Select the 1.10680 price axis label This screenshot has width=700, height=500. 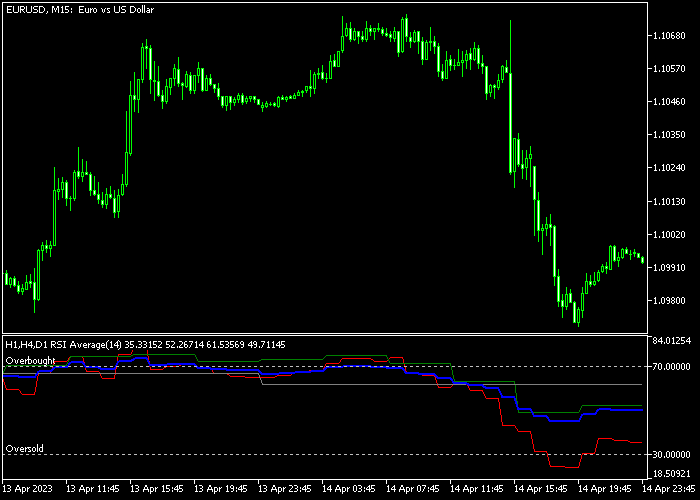pyautogui.click(x=669, y=36)
